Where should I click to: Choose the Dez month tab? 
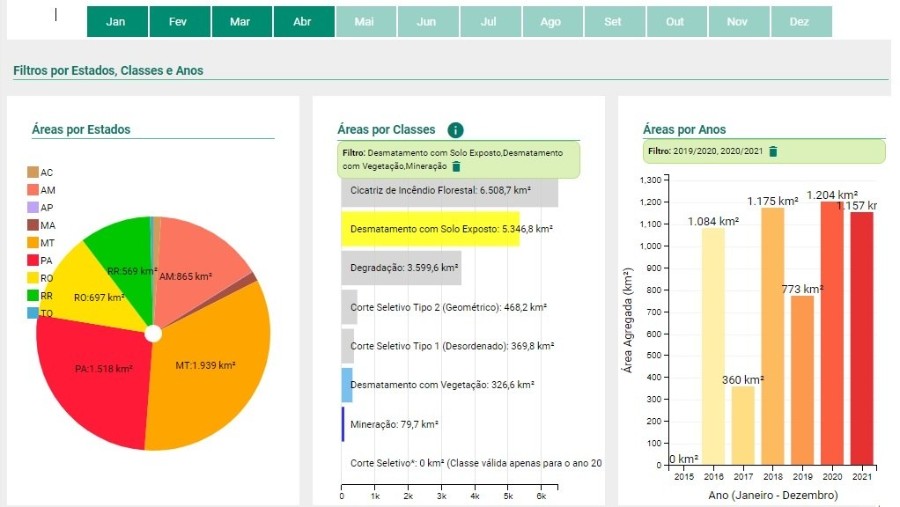click(802, 22)
